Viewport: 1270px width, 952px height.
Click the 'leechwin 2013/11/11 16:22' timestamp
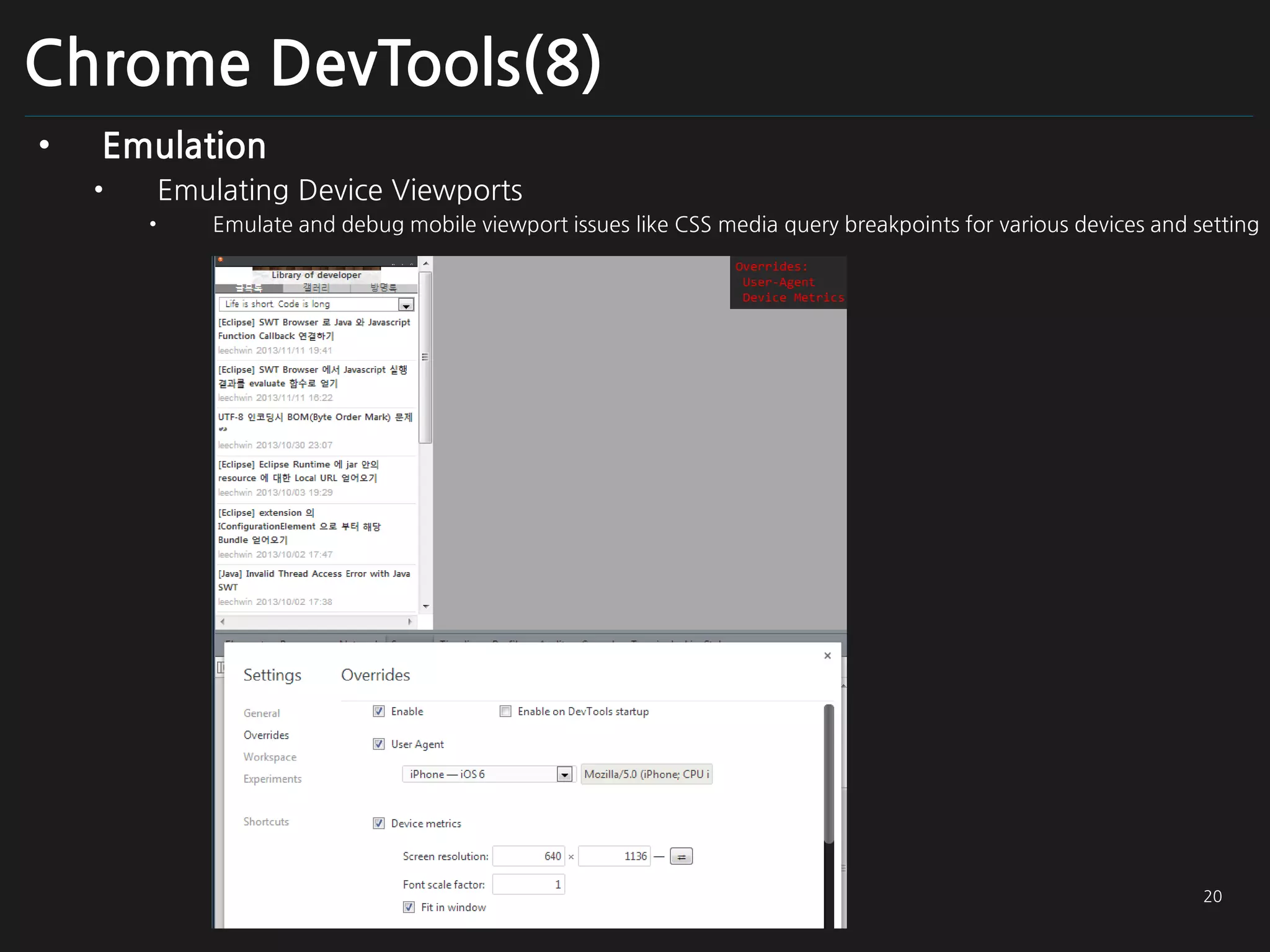(275, 398)
